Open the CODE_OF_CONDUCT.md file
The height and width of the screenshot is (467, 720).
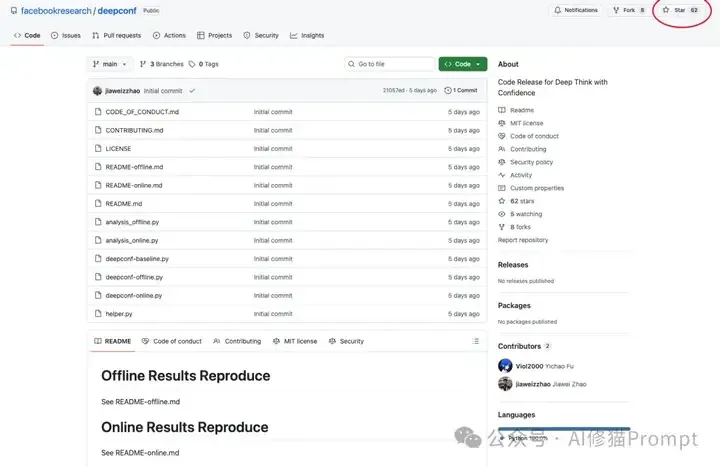tap(142, 112)
